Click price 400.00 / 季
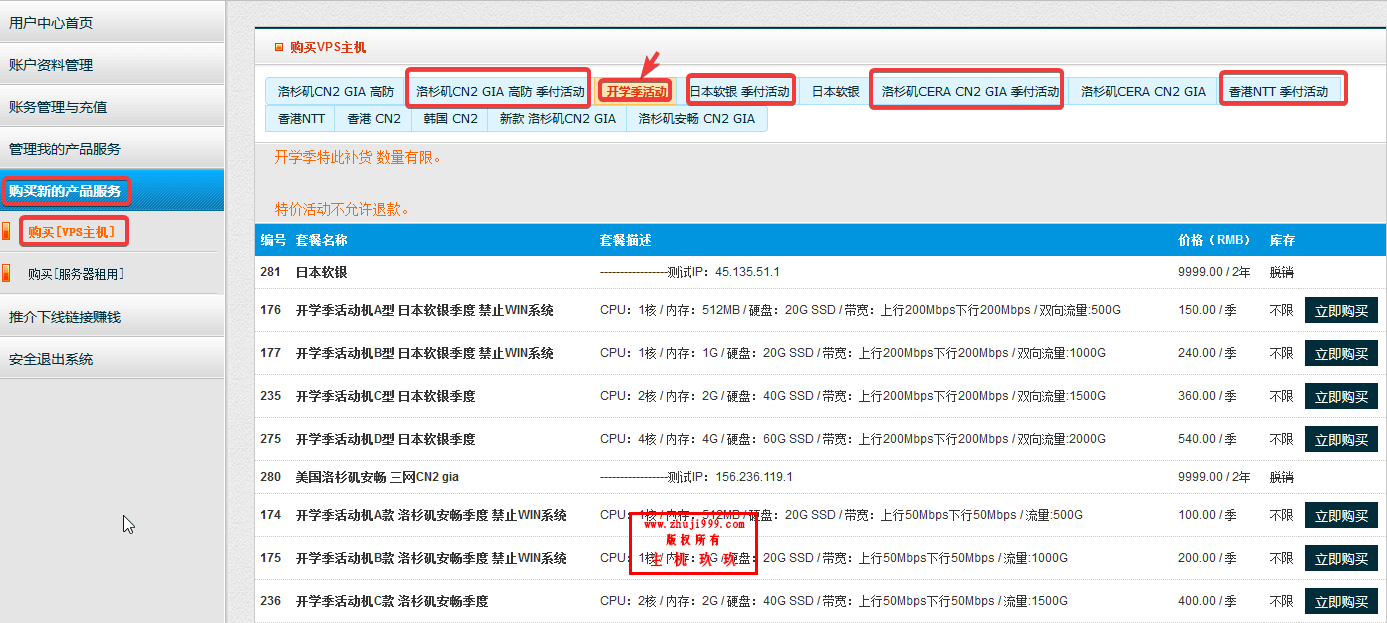 (x=1208, y=601)
